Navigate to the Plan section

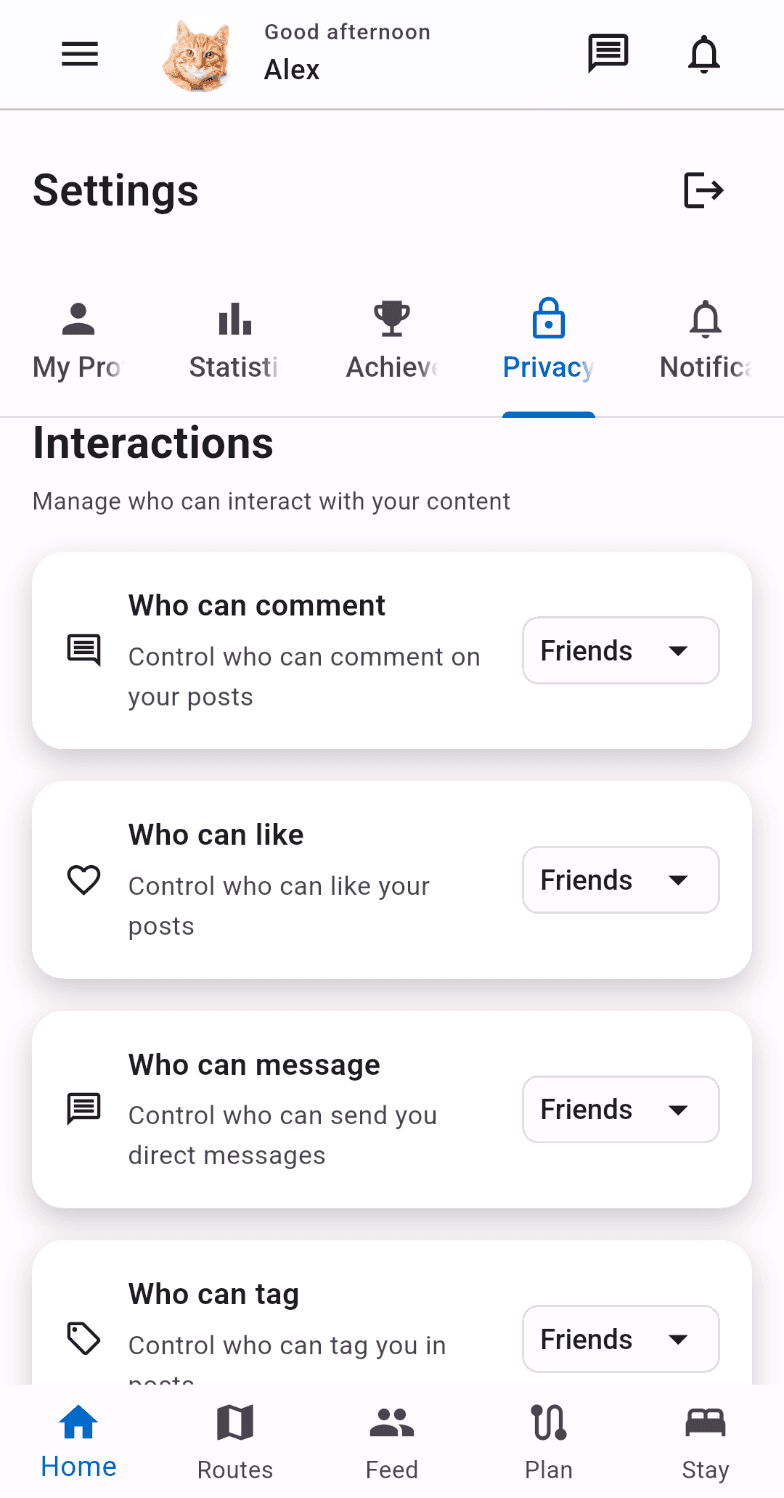(x=548, y=1441)
